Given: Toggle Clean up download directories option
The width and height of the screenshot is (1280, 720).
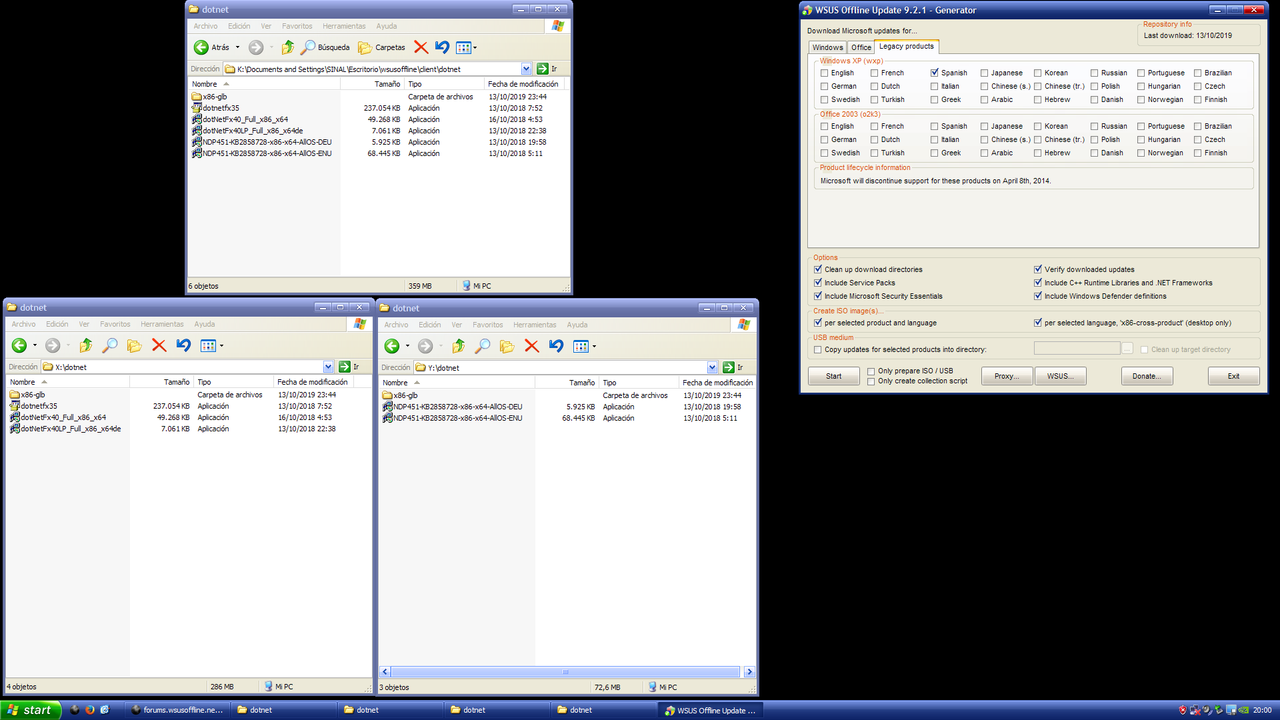Looking at the screenshot, I should point(818,270).
